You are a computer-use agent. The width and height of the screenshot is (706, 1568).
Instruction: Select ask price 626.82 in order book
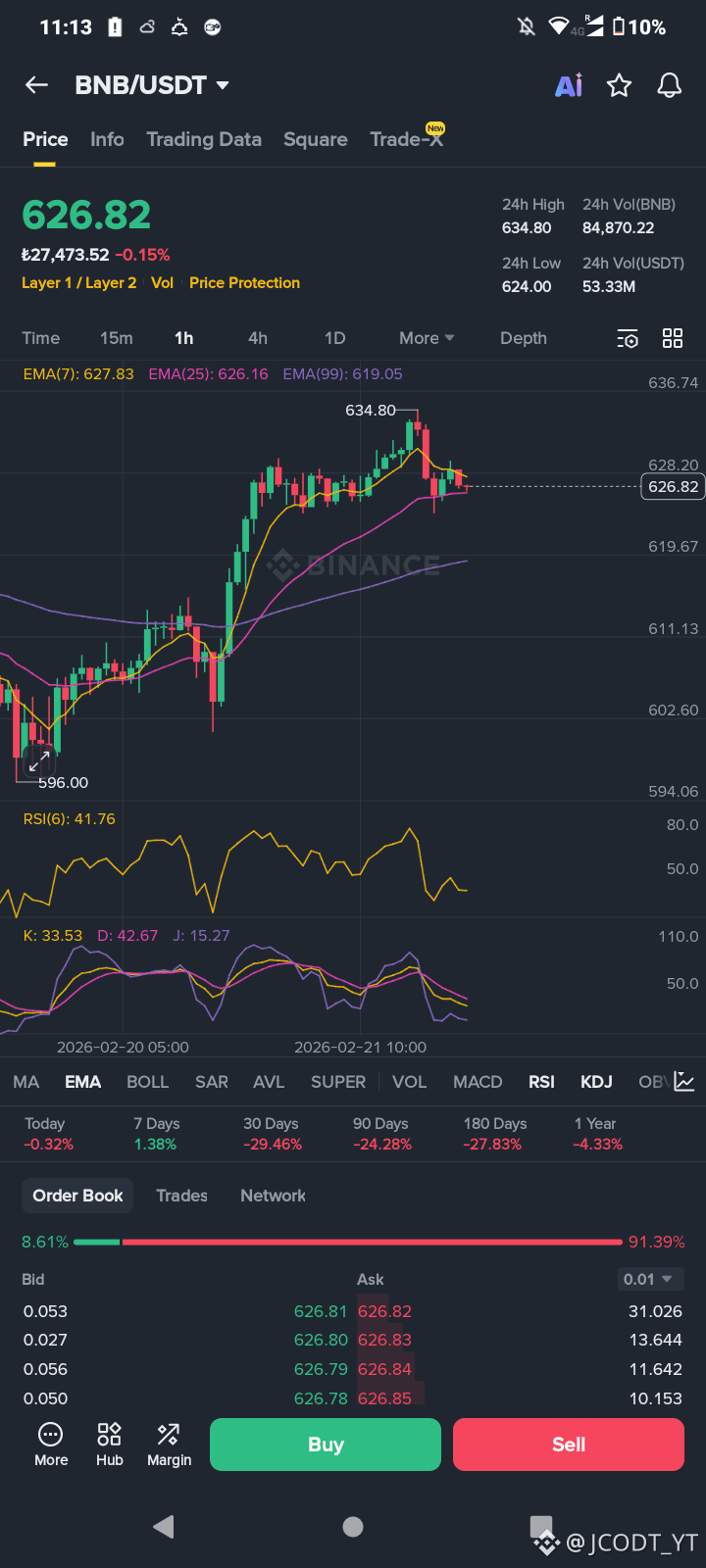click(x=384, y=1311)
